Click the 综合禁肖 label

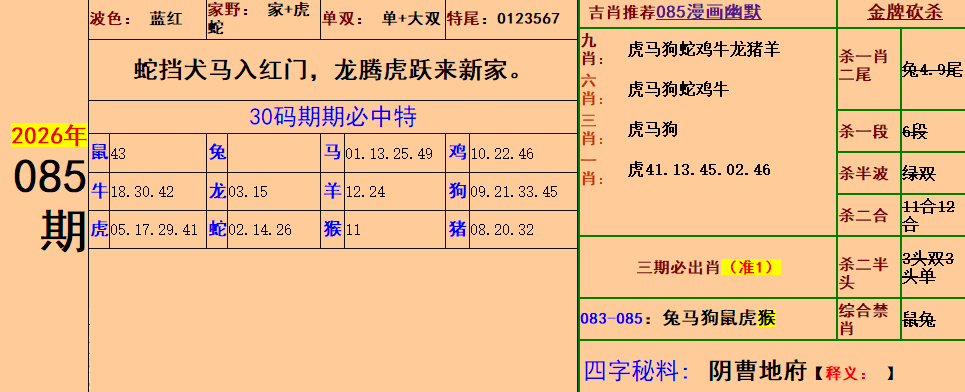pos(863,319)
